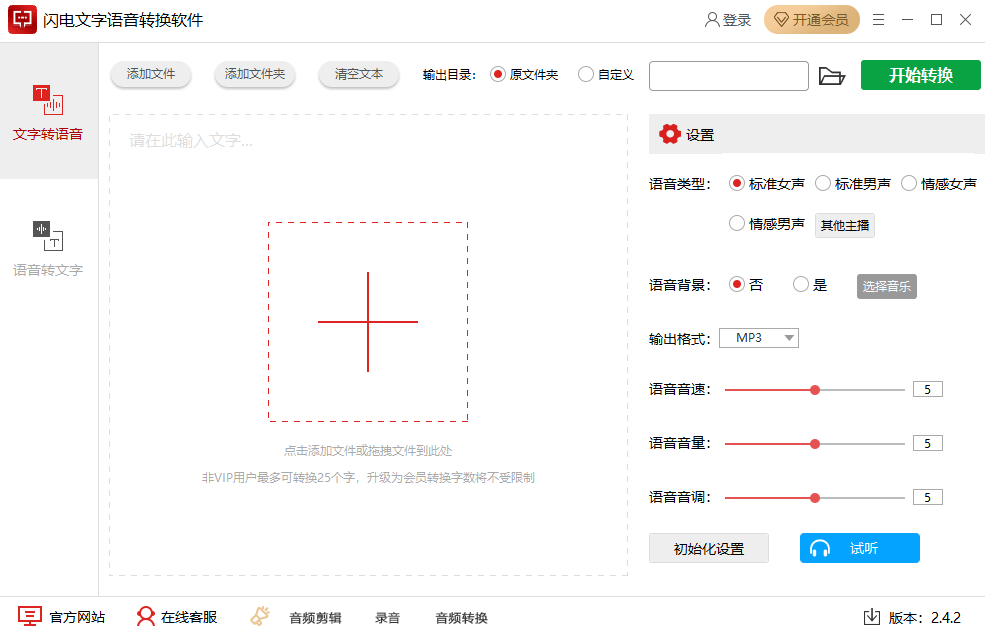The image size is (985, 633).
Task: Click 试听 to preview audio
Action: [859, 548]
